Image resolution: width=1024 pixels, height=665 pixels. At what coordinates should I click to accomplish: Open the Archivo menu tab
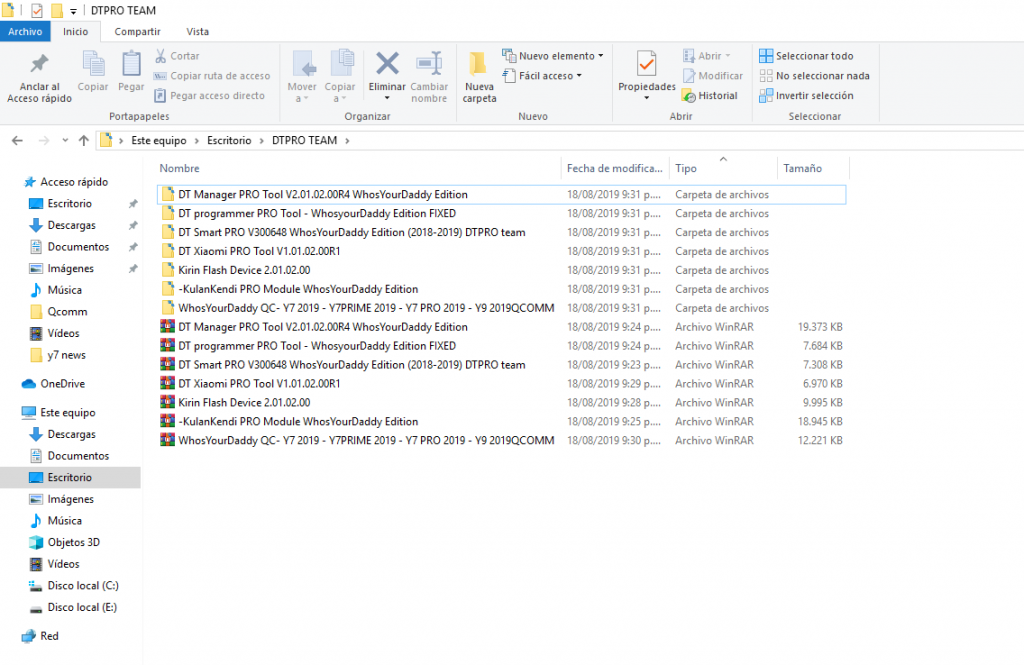(25, 31)
